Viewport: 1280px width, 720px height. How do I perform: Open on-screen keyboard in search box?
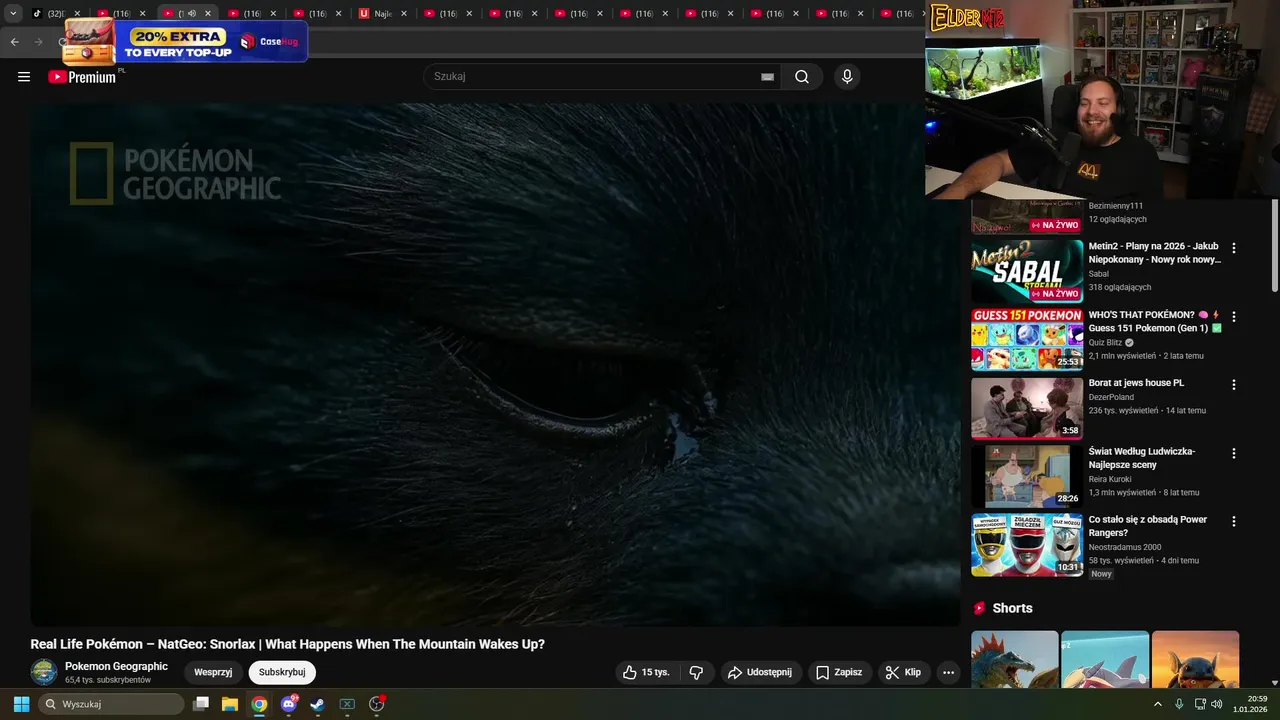(x=767, y=77)
